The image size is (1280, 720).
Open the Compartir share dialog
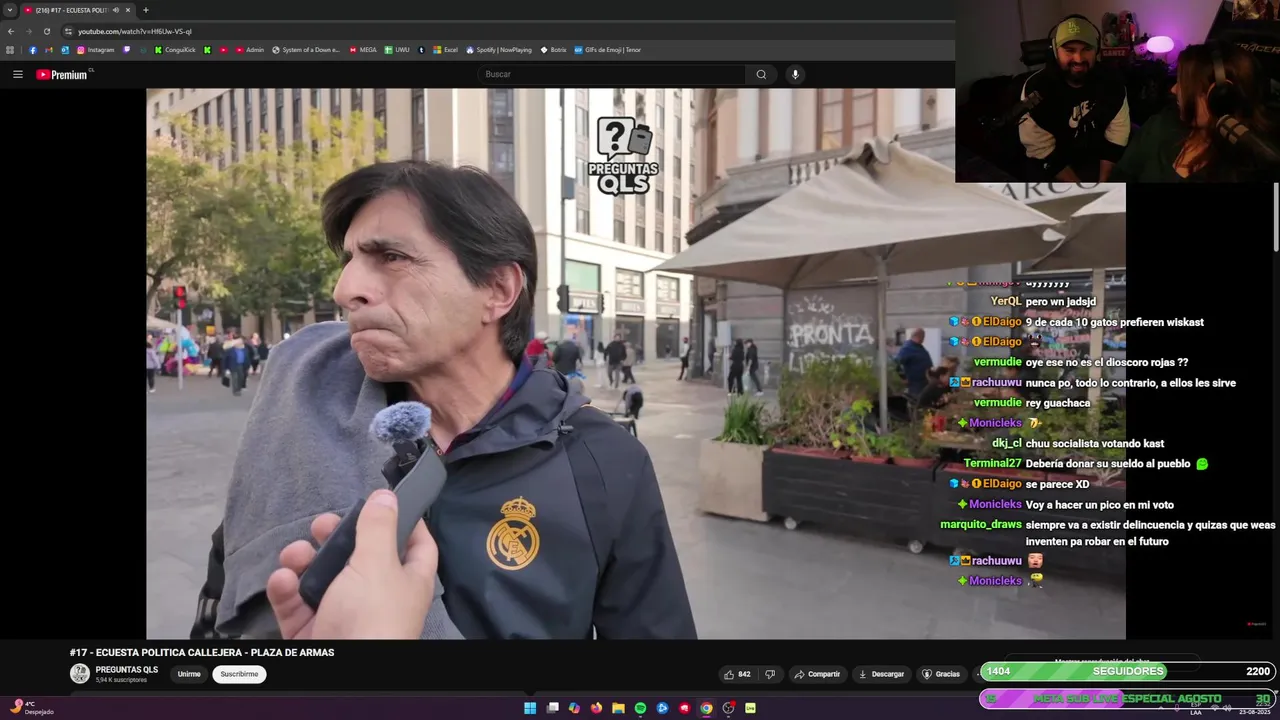pyautogui.click(x=817, y=674)
